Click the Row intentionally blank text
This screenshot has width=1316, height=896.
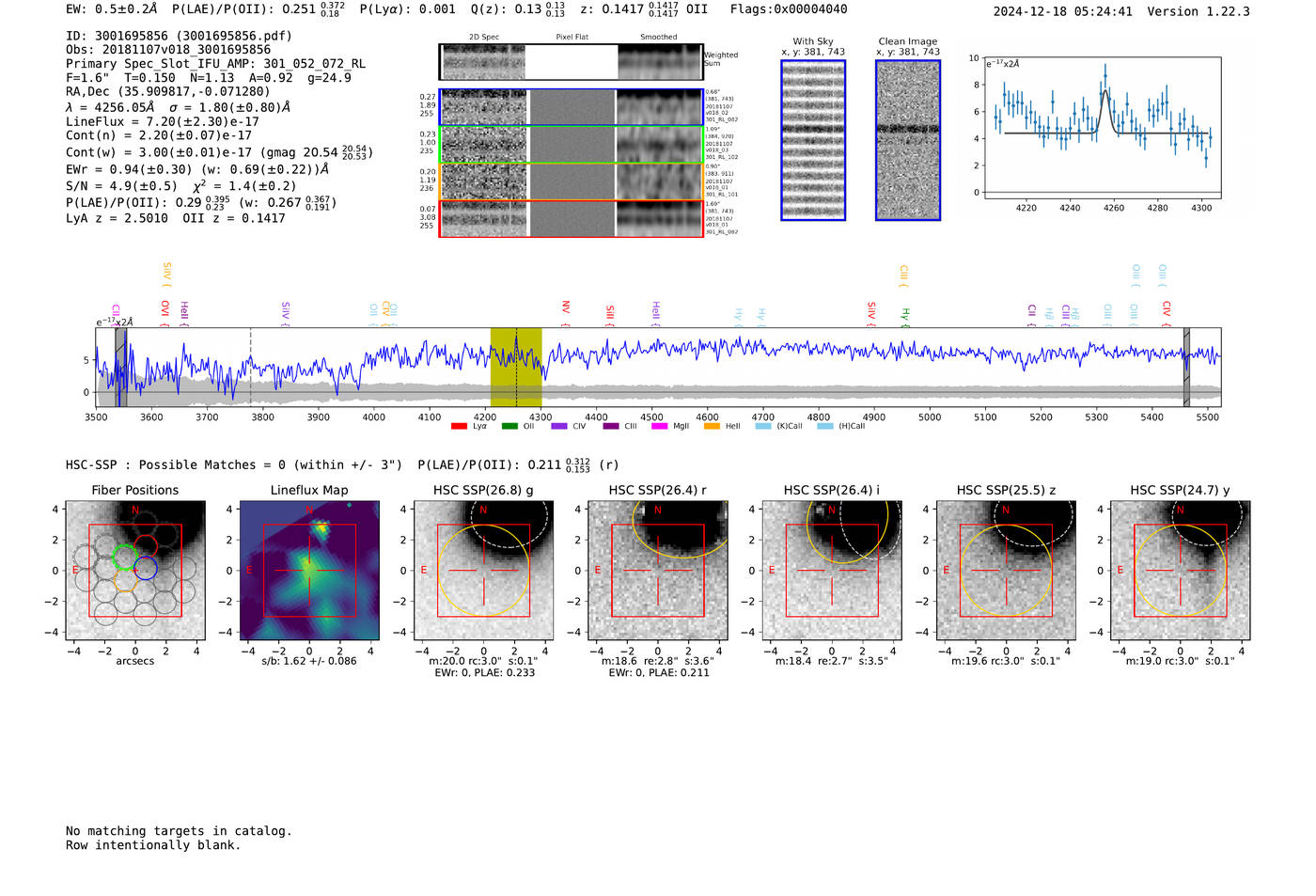[x=153, y=845]
